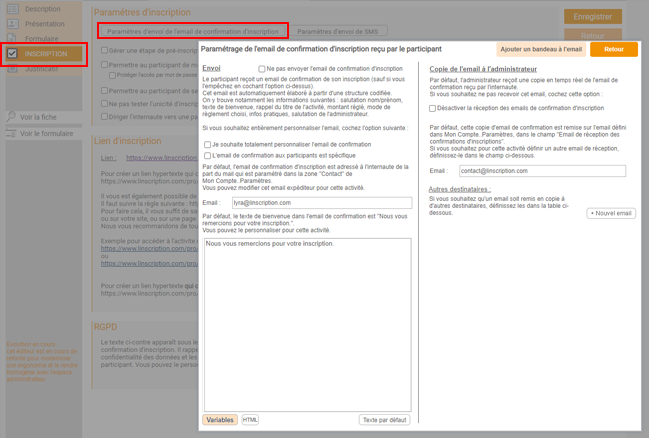649x438 pixels.
Task: Toggle Gérer une étape de pré-inscription checkbox
Action: [105, 50]
